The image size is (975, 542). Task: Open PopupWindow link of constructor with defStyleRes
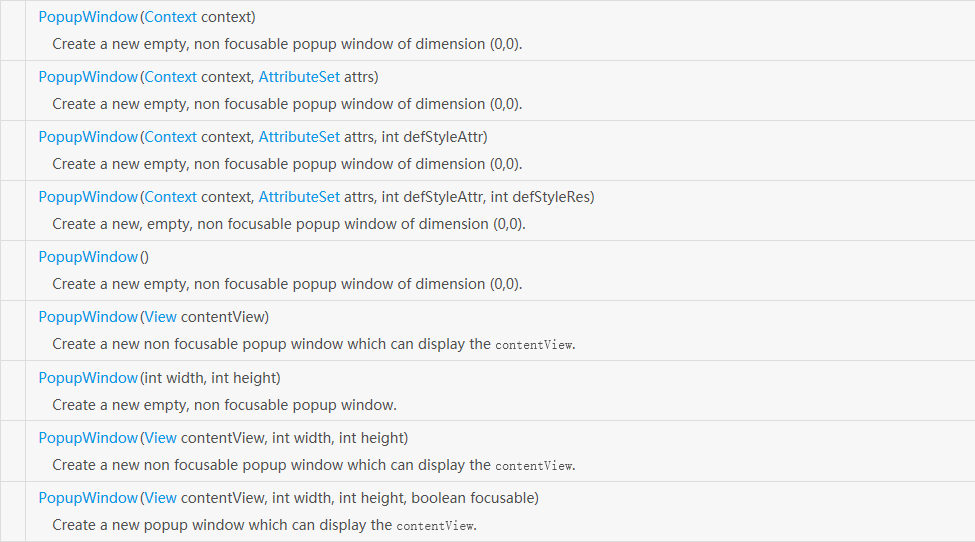click(x=88, y=197)
